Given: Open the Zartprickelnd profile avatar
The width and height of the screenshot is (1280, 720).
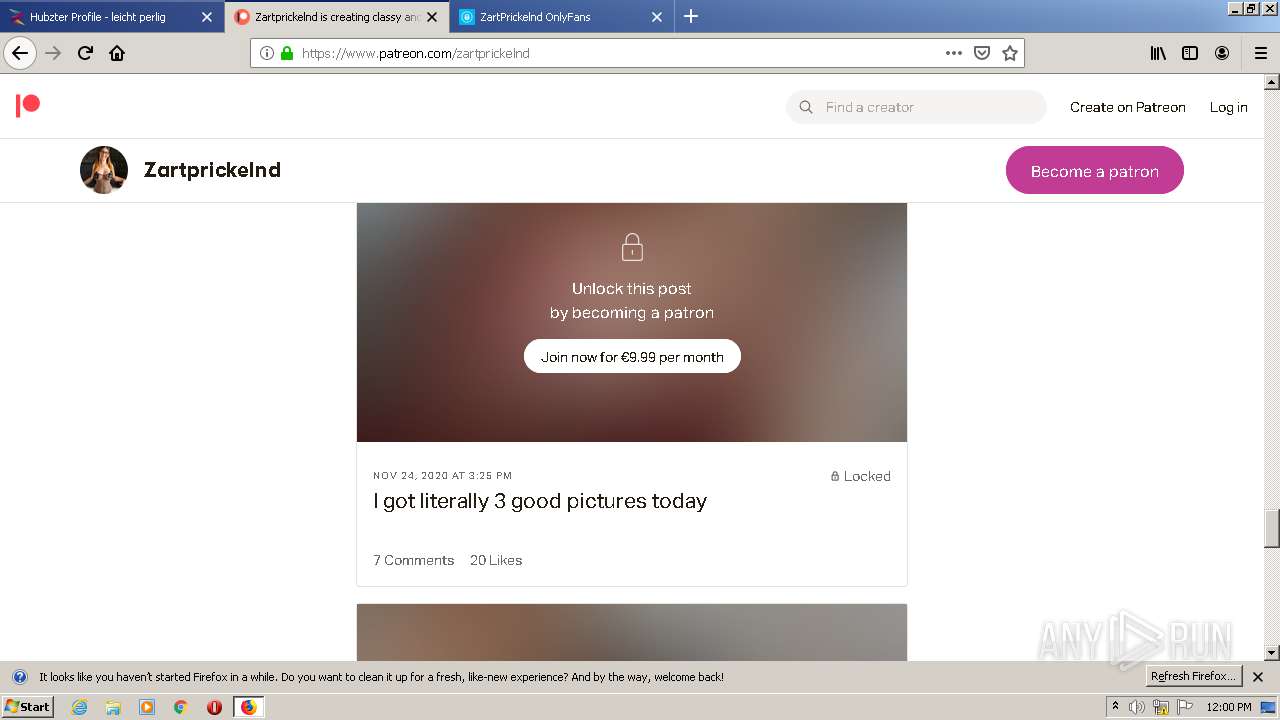Looking at the screenshot, I should (104, 170).
